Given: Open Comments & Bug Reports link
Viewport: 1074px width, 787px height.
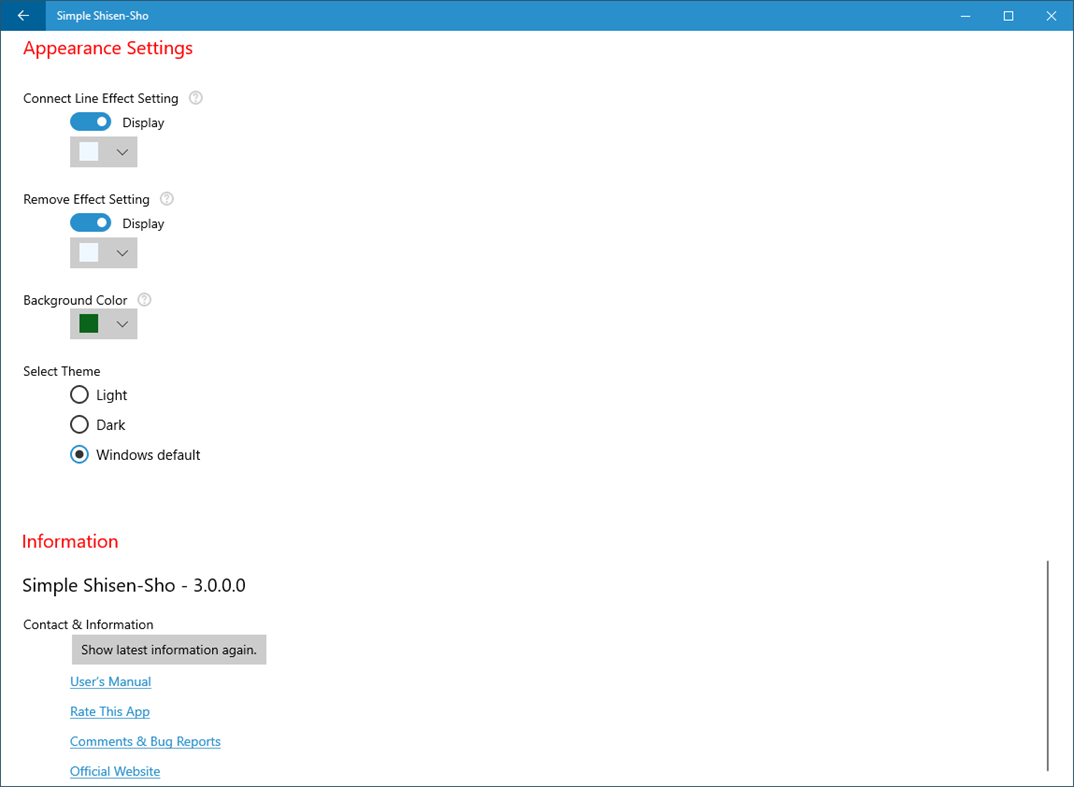Looking at the screenshot, I should [x=145, y=741].
